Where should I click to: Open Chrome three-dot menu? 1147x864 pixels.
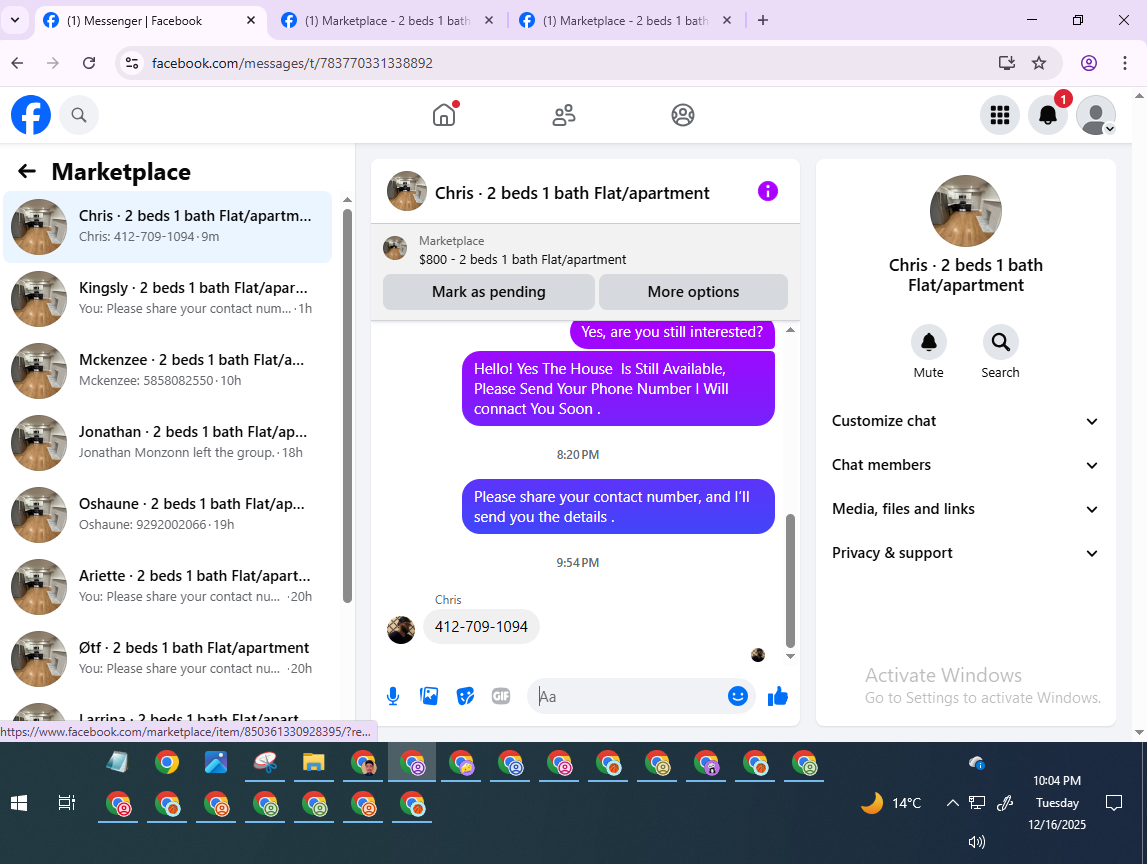pos(1125,63)
